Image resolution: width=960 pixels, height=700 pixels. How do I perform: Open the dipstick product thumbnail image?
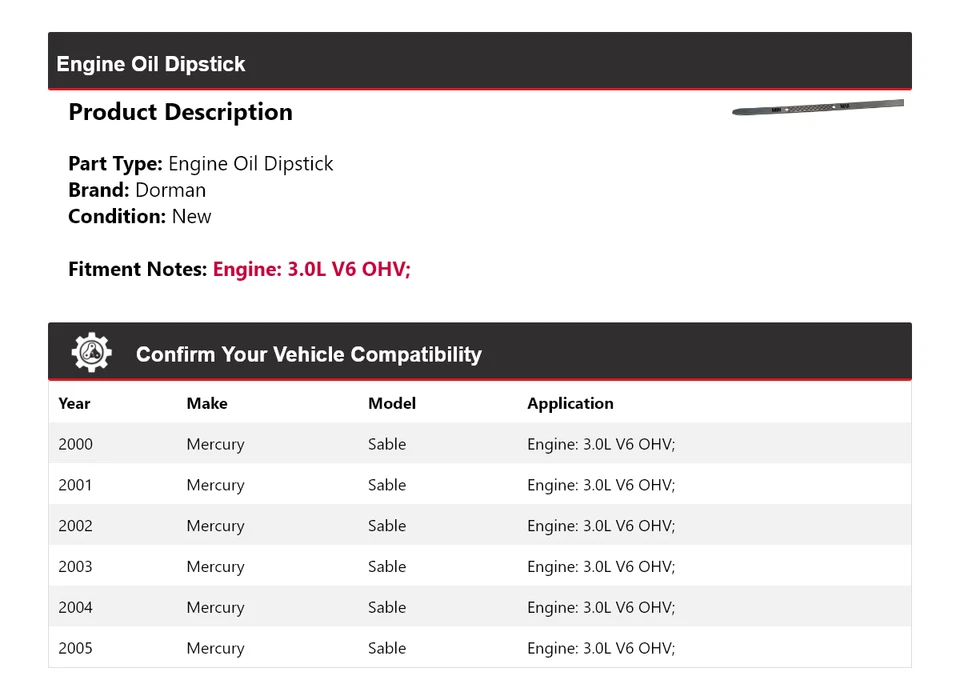click(817, 107)
